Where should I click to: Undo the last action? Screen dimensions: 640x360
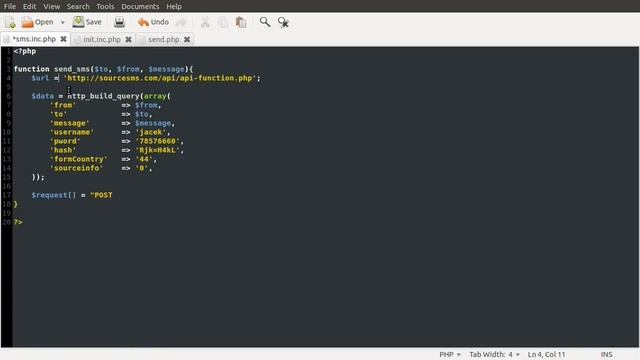[153, 22]
